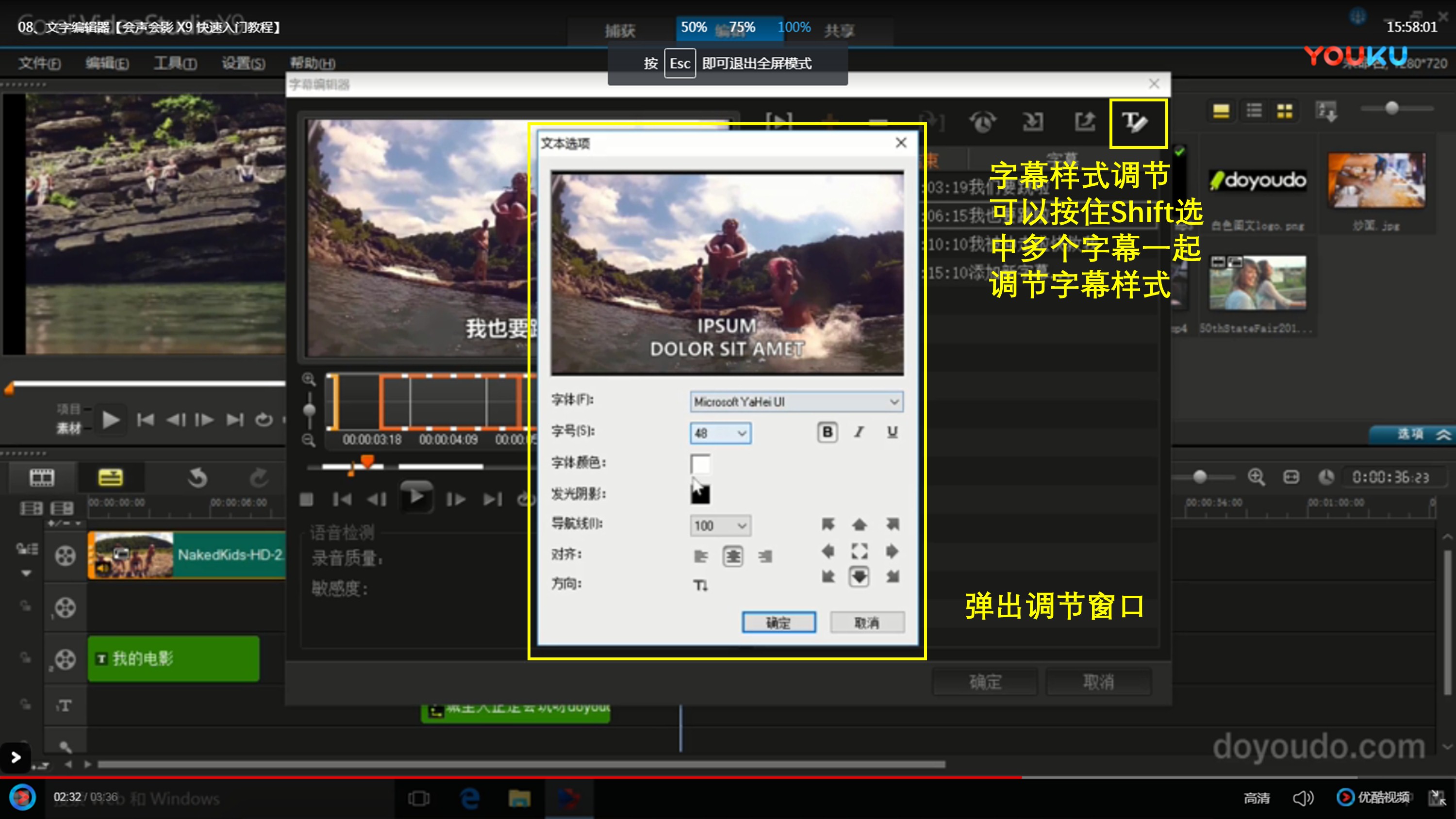Screen dimensions: 1456x819
Task: Click the library sort icon
Action: (x=1326, y=111)
